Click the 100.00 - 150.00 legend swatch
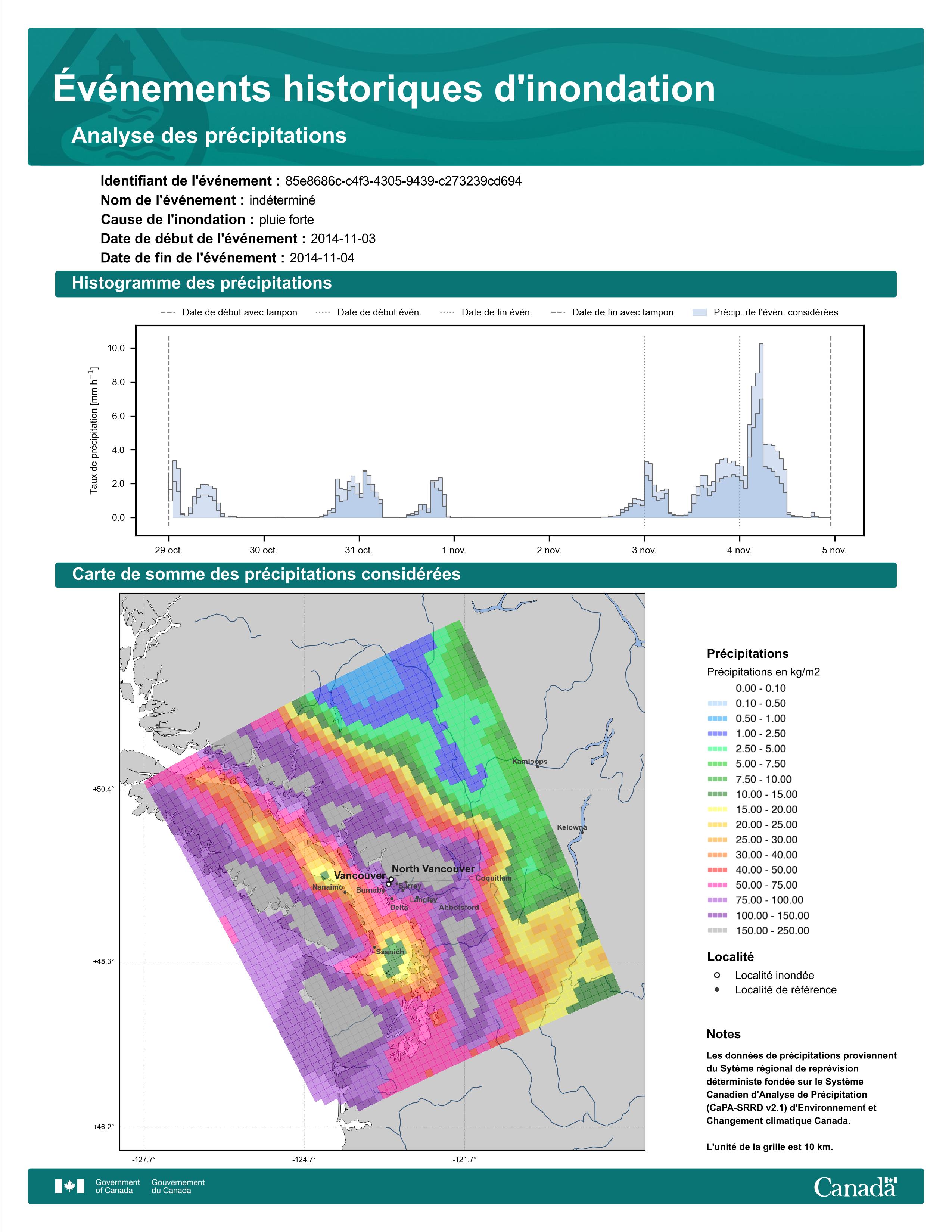The height and width of the screenshot is (1232, 952). pyautogui.click(x=717, y=915)
